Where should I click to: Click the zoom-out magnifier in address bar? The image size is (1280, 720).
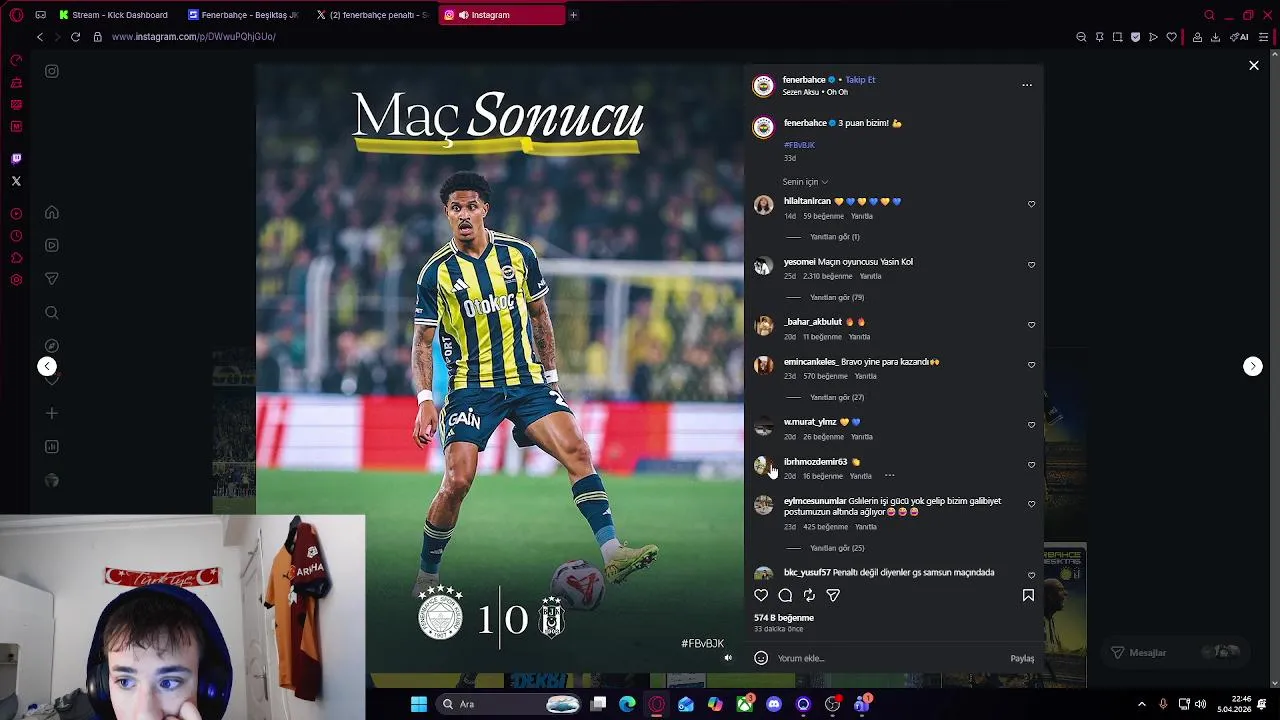pyautogui.click(x=1081, y=37)
